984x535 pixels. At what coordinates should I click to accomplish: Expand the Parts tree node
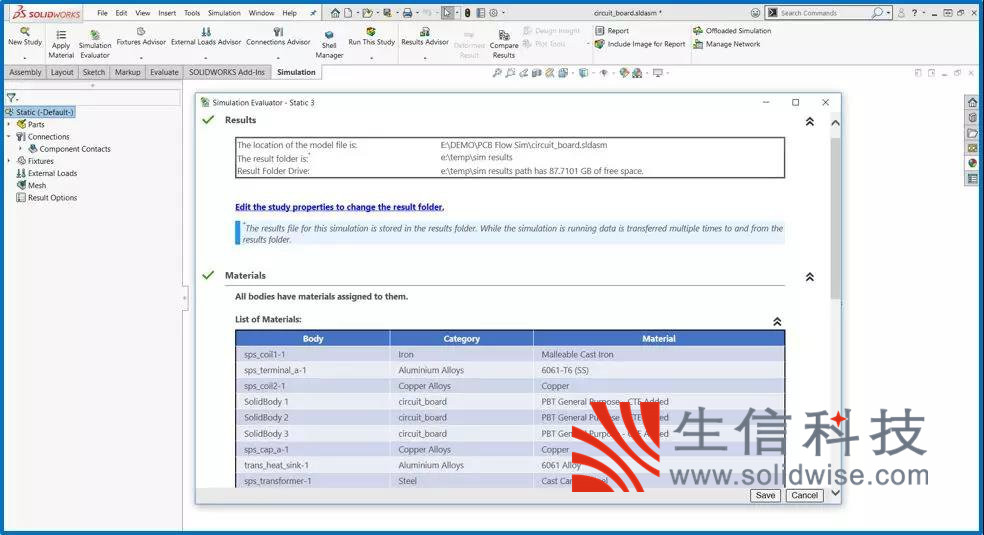tap(9, 124)
